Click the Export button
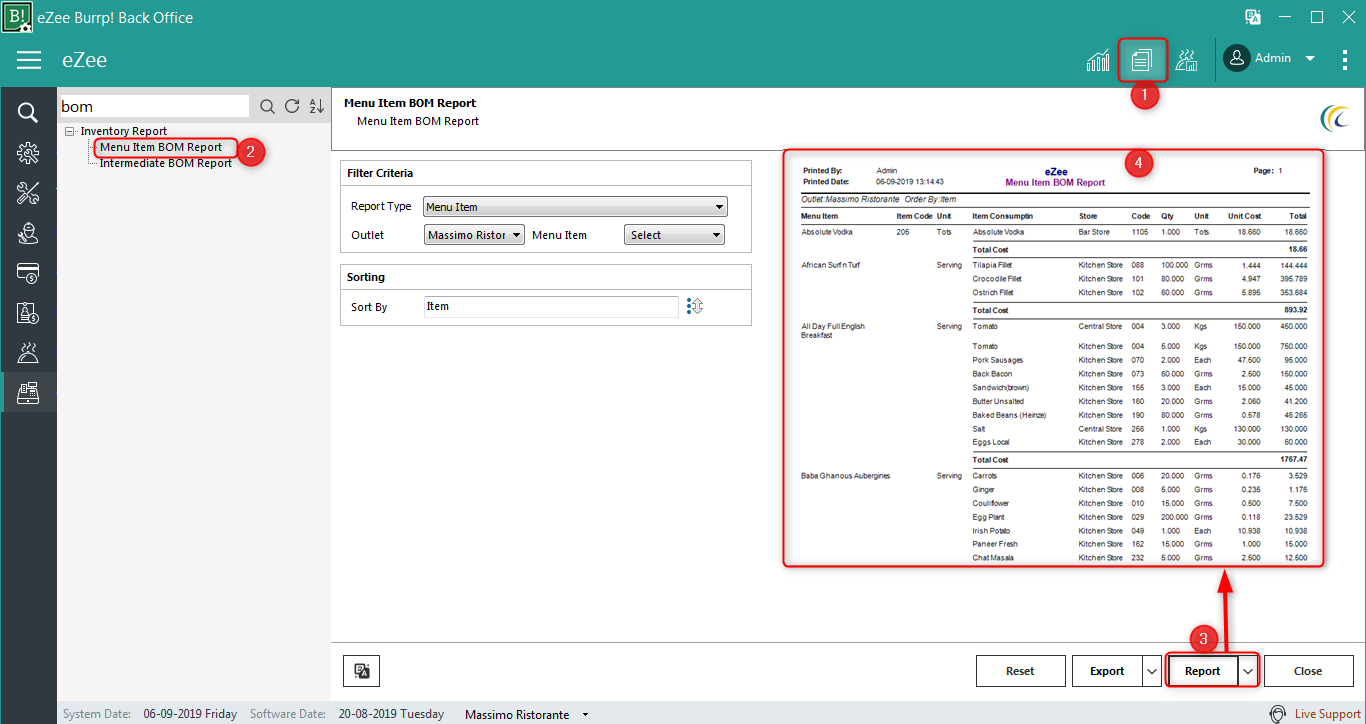Viewport: 1366px width, 724px height. [x=1107, y=671]
